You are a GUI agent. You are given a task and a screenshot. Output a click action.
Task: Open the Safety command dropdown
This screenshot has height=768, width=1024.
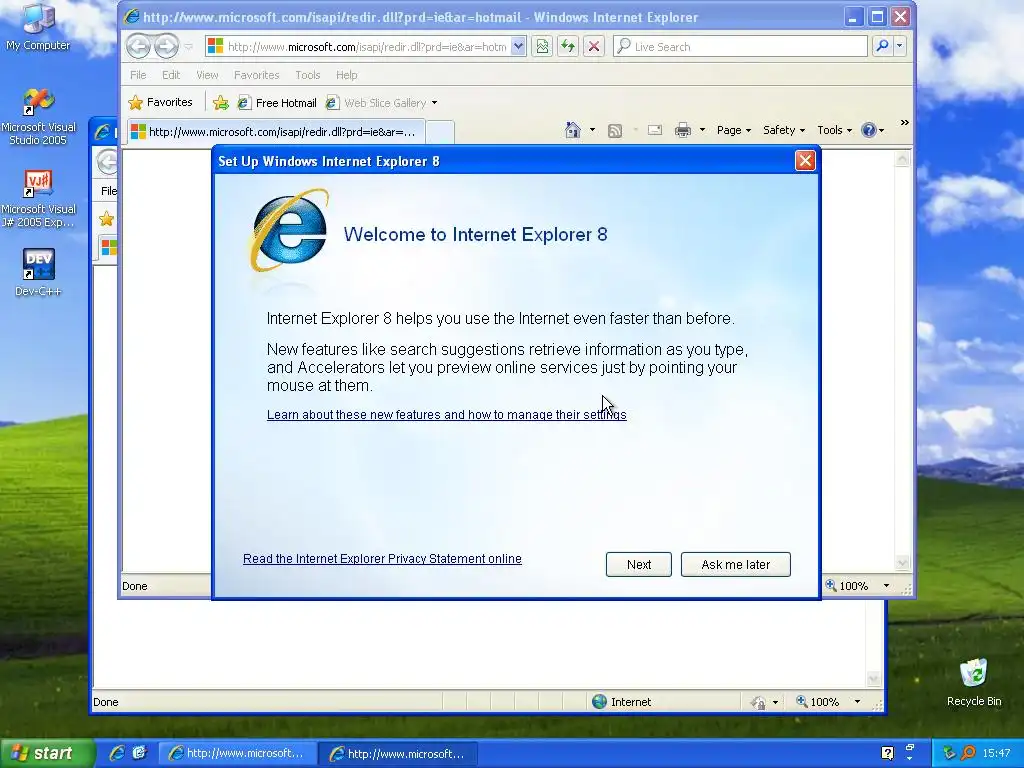click(784, 130)
